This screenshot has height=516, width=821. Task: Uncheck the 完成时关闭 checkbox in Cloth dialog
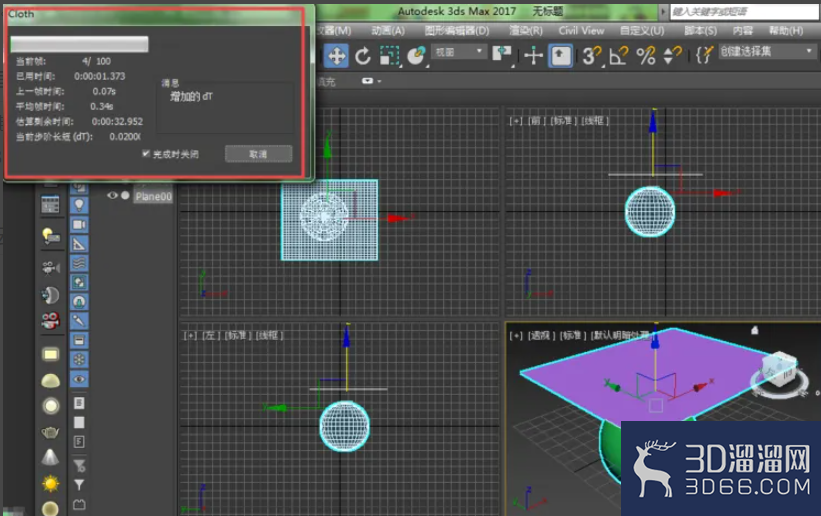(x=146, y=153)
